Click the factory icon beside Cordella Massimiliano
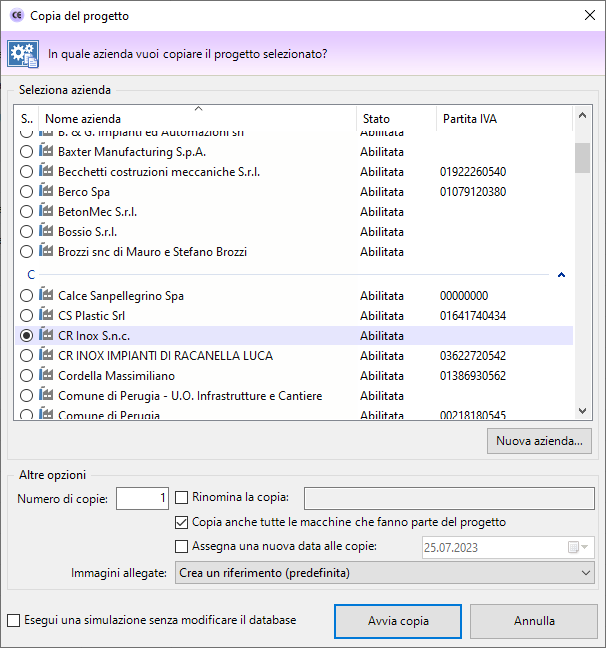606x648 pixels. click(46, 376)
